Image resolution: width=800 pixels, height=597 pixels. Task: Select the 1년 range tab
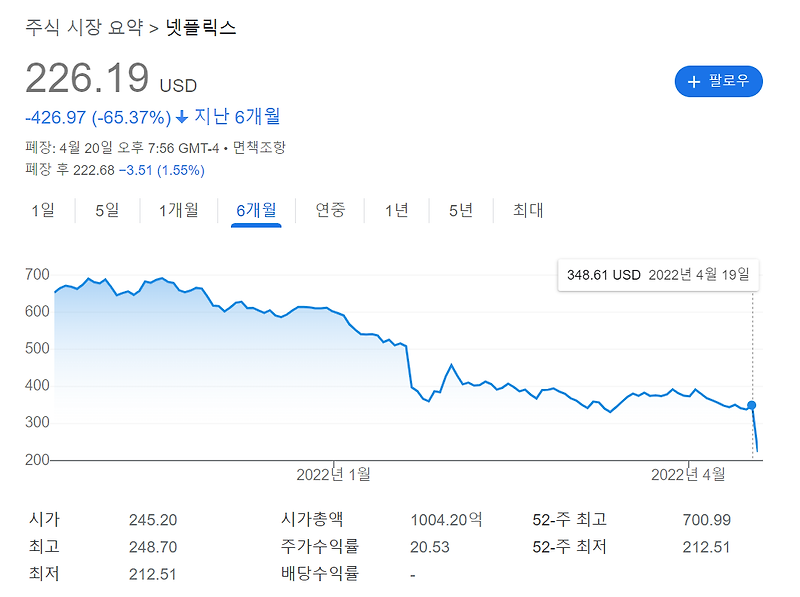pyautogui.click(x=396, y=210)
